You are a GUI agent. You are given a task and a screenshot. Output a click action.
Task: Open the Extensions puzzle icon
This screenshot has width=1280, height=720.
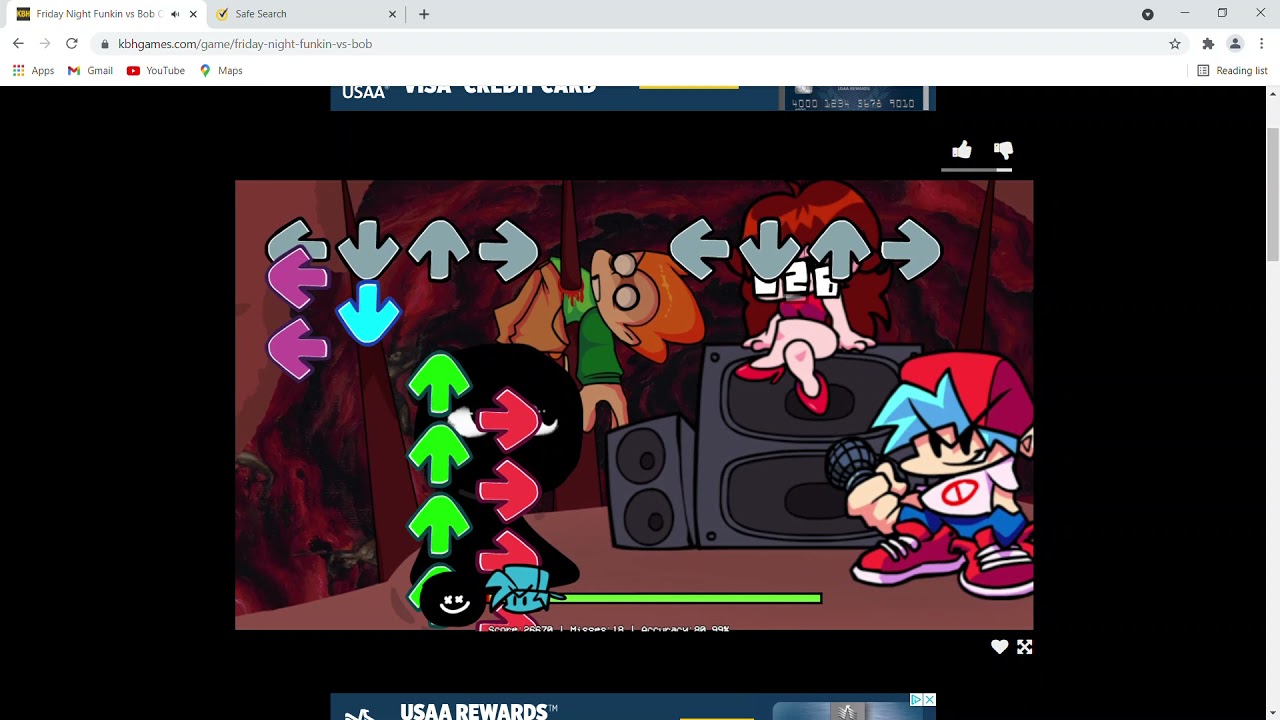(x=1208, y=44)
